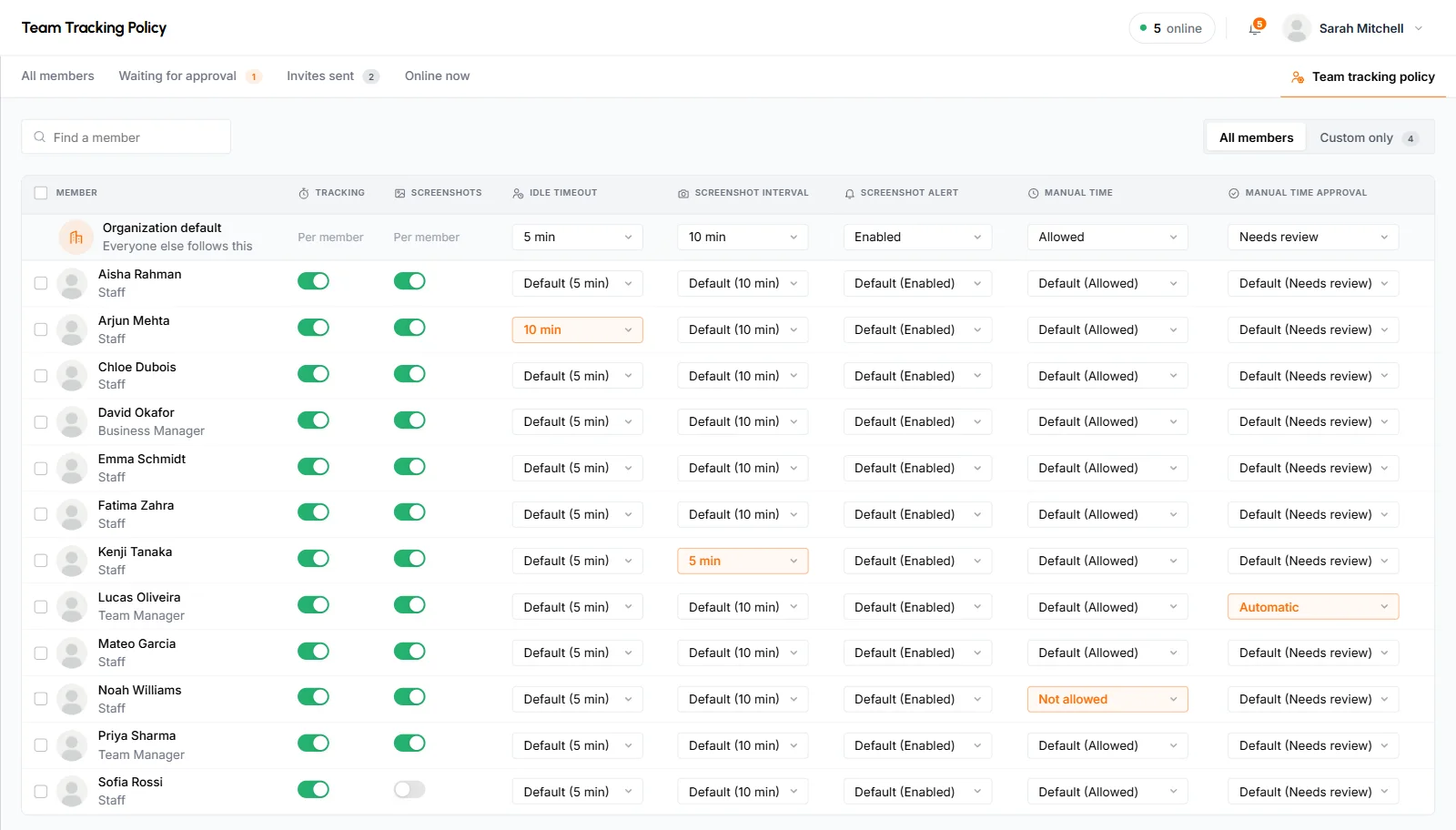
Task: Switch to the Online now tab
Action: (x=438, y=76)
